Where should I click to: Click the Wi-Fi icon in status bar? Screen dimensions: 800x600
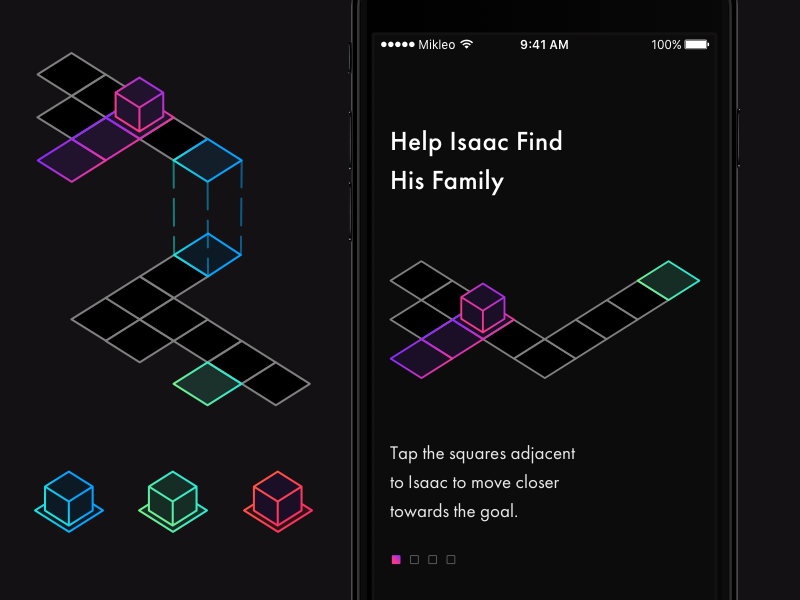click(466, 45)
